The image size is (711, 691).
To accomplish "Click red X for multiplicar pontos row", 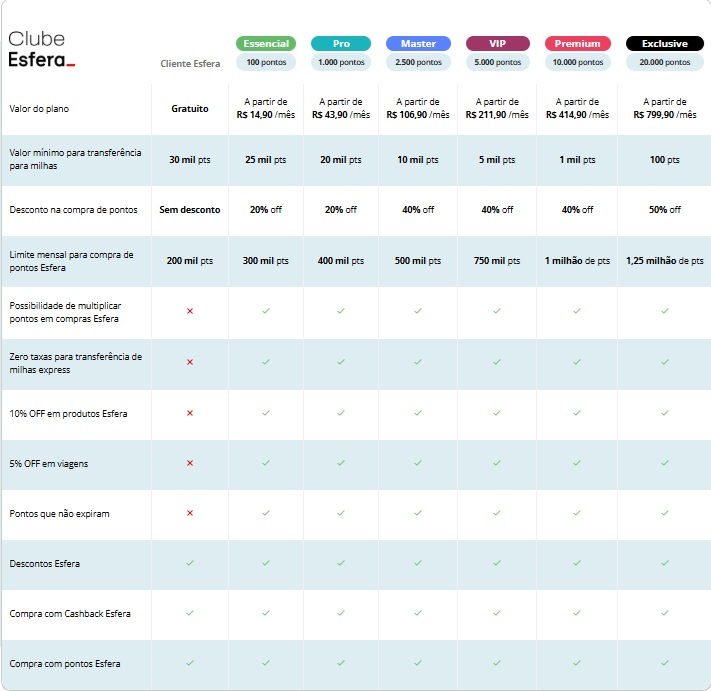I will tap(190, 311).
